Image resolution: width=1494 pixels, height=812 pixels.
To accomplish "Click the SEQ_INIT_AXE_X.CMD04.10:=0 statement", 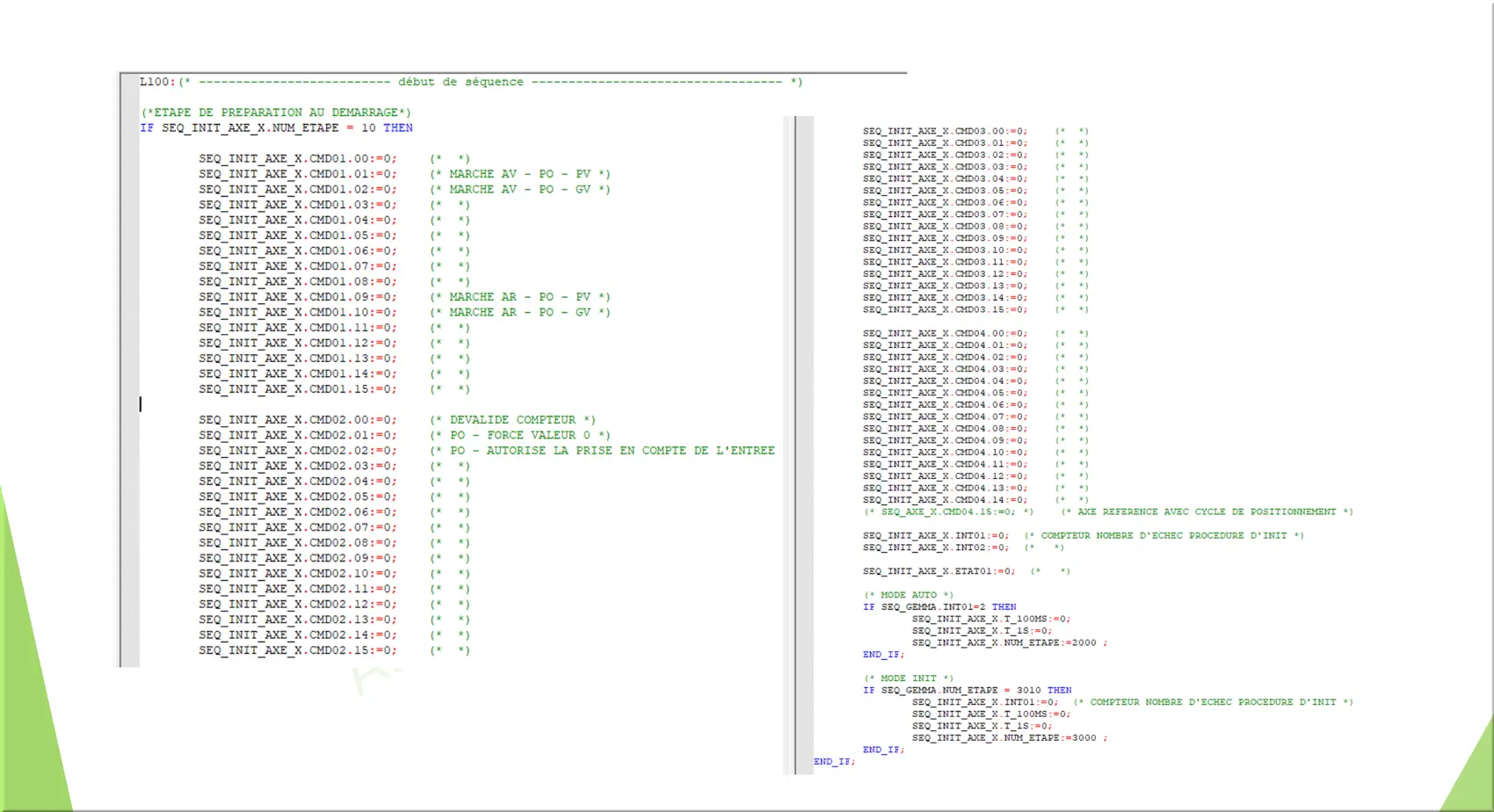I will 945,453.
